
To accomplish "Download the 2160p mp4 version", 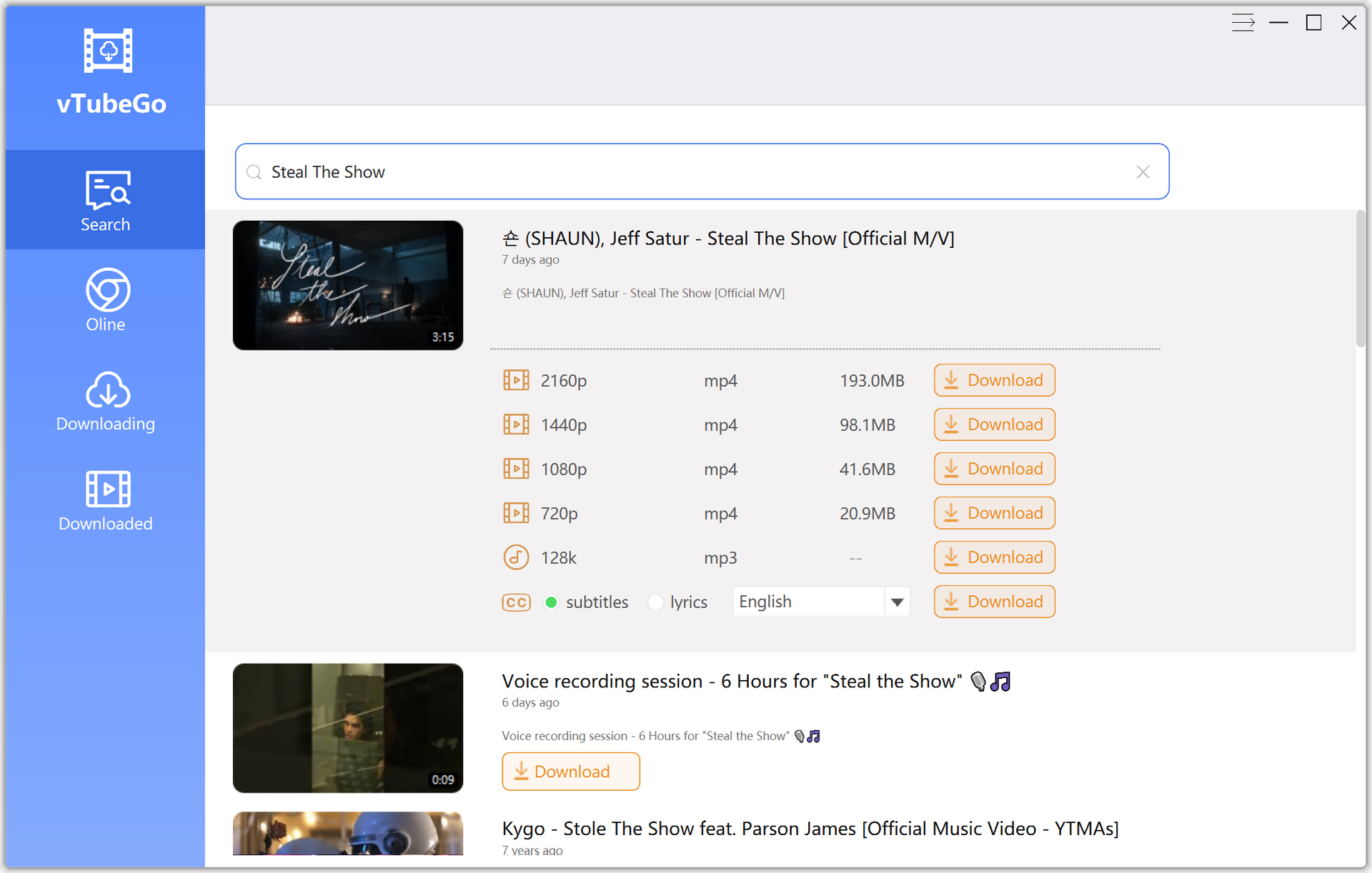I will coord(994,380).
